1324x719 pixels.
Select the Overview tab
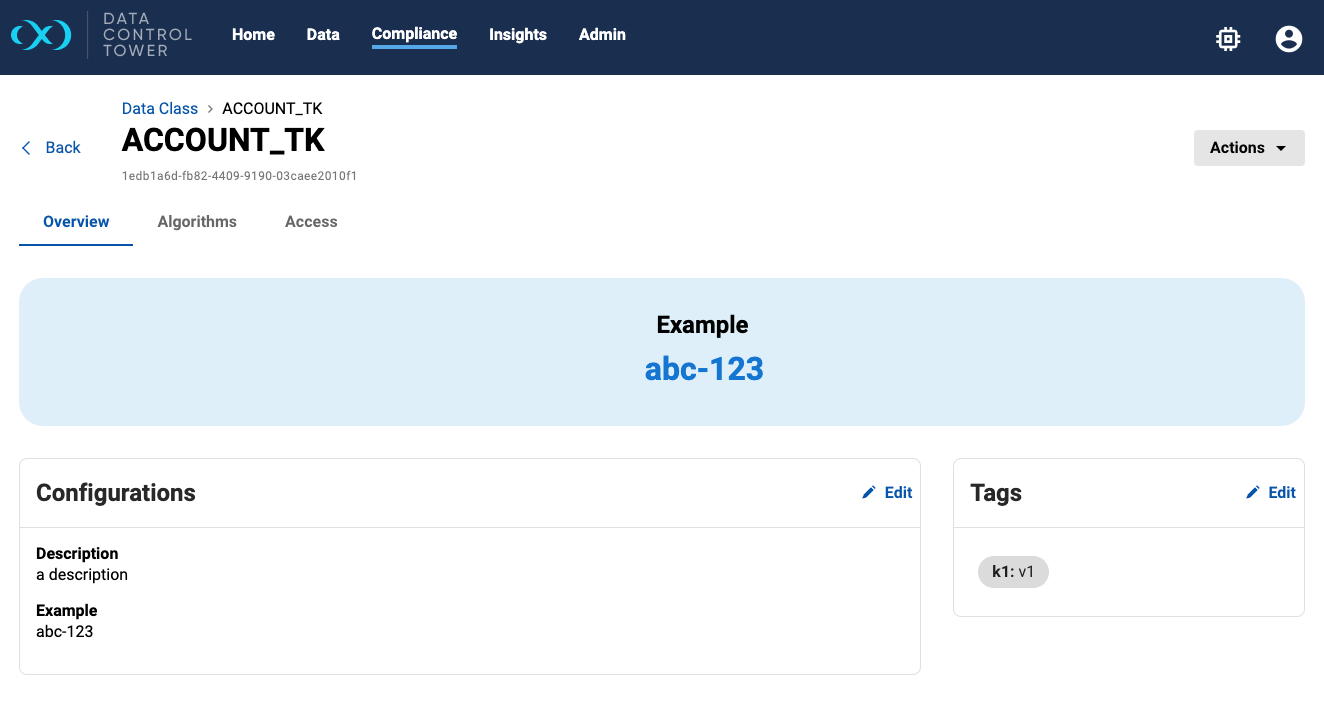(76, 222)
